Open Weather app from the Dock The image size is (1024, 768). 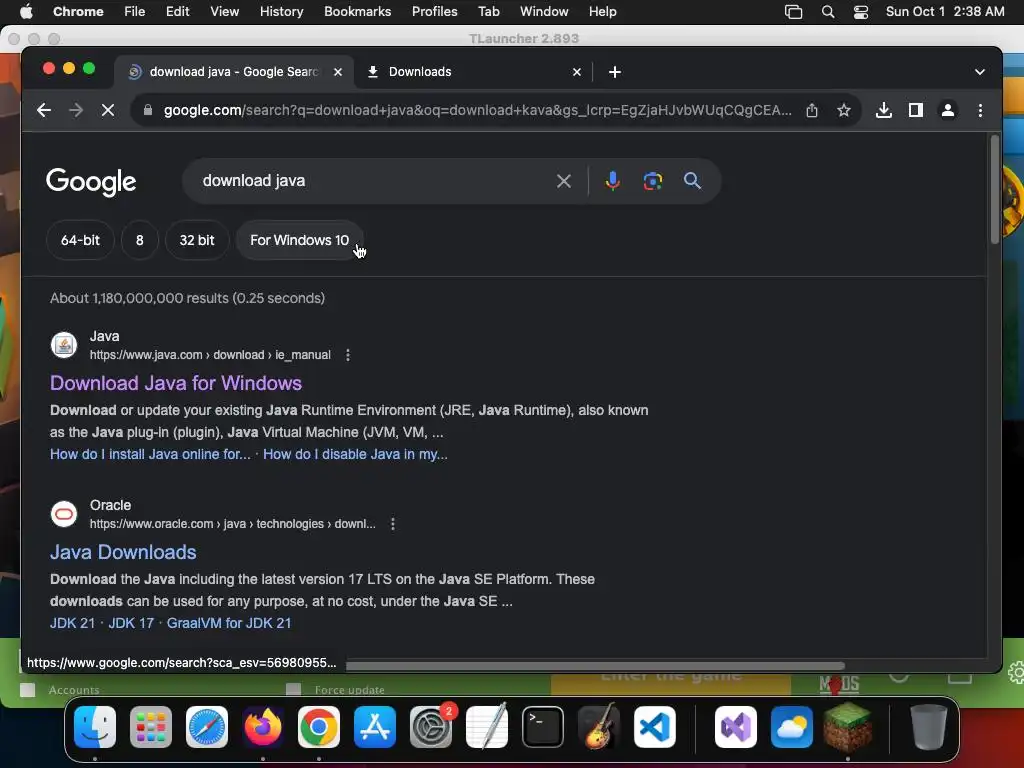coord(792,727)
